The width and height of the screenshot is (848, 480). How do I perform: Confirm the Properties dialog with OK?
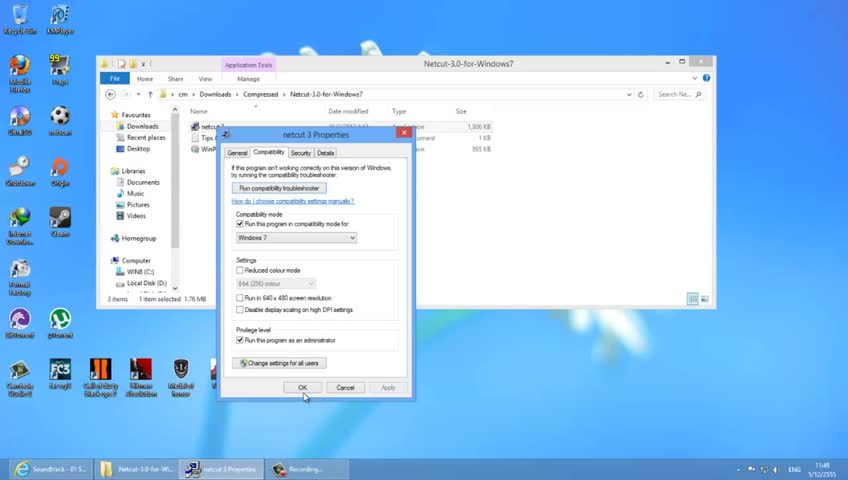(x=302, y=388)
